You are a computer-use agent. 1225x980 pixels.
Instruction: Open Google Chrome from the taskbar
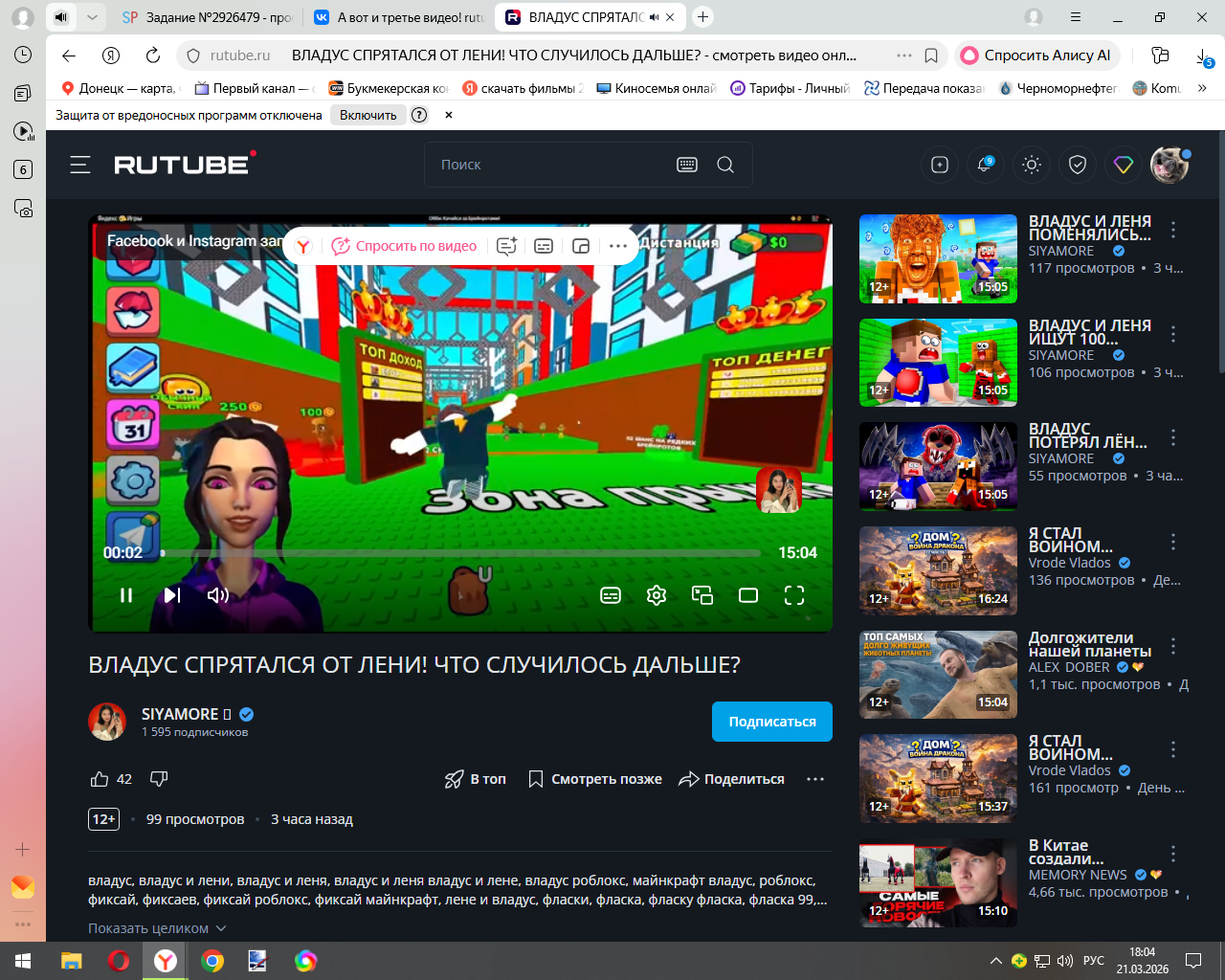[212, 961]
